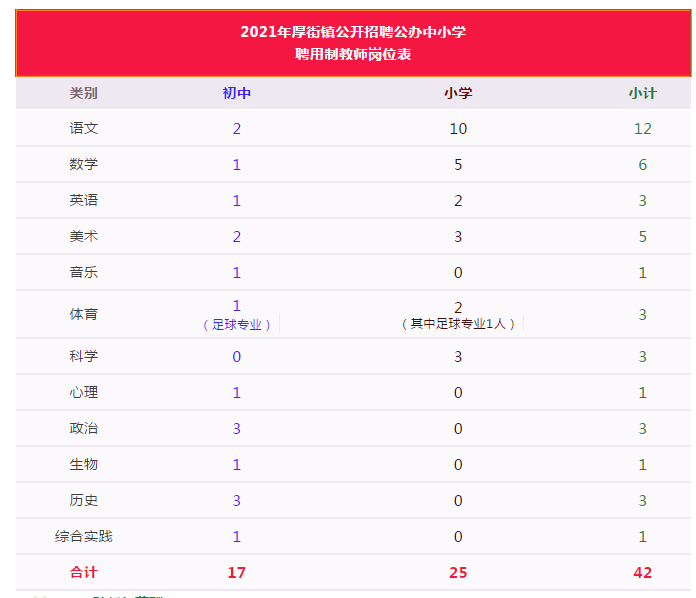Click the '心理' row label
696x598 pixels.
83,392
